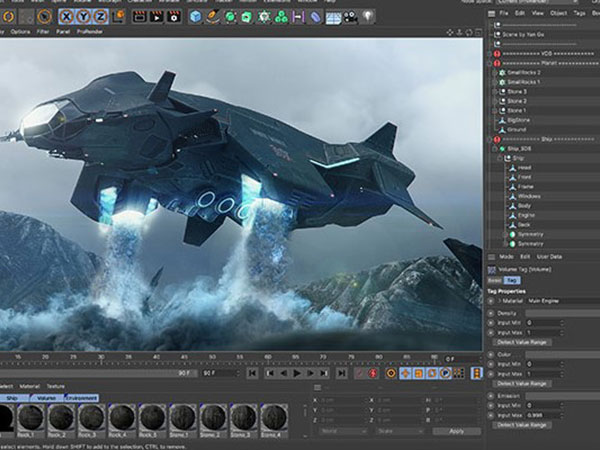Toggle Scale keyframe recording

(419, 373)
